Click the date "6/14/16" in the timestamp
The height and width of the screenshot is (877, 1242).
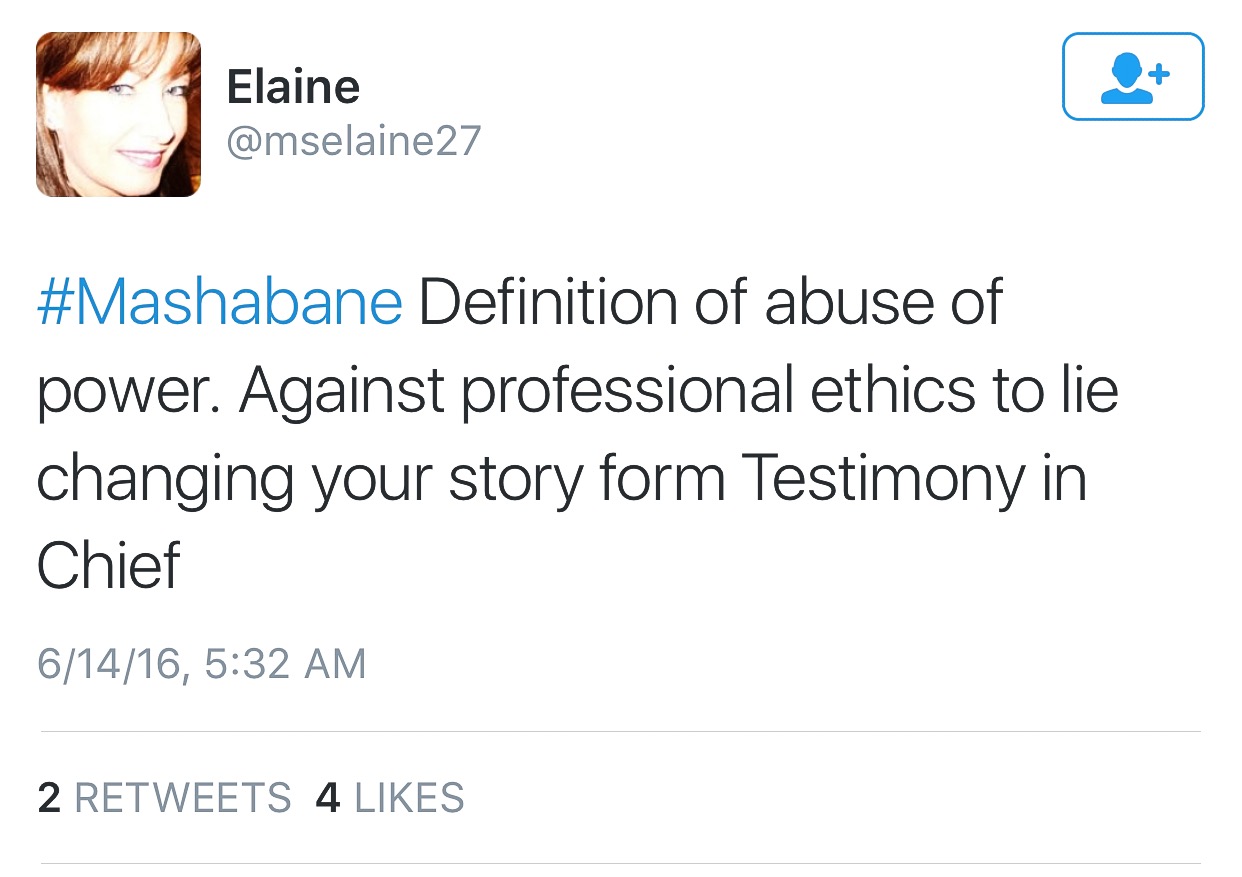pos(109,665)
